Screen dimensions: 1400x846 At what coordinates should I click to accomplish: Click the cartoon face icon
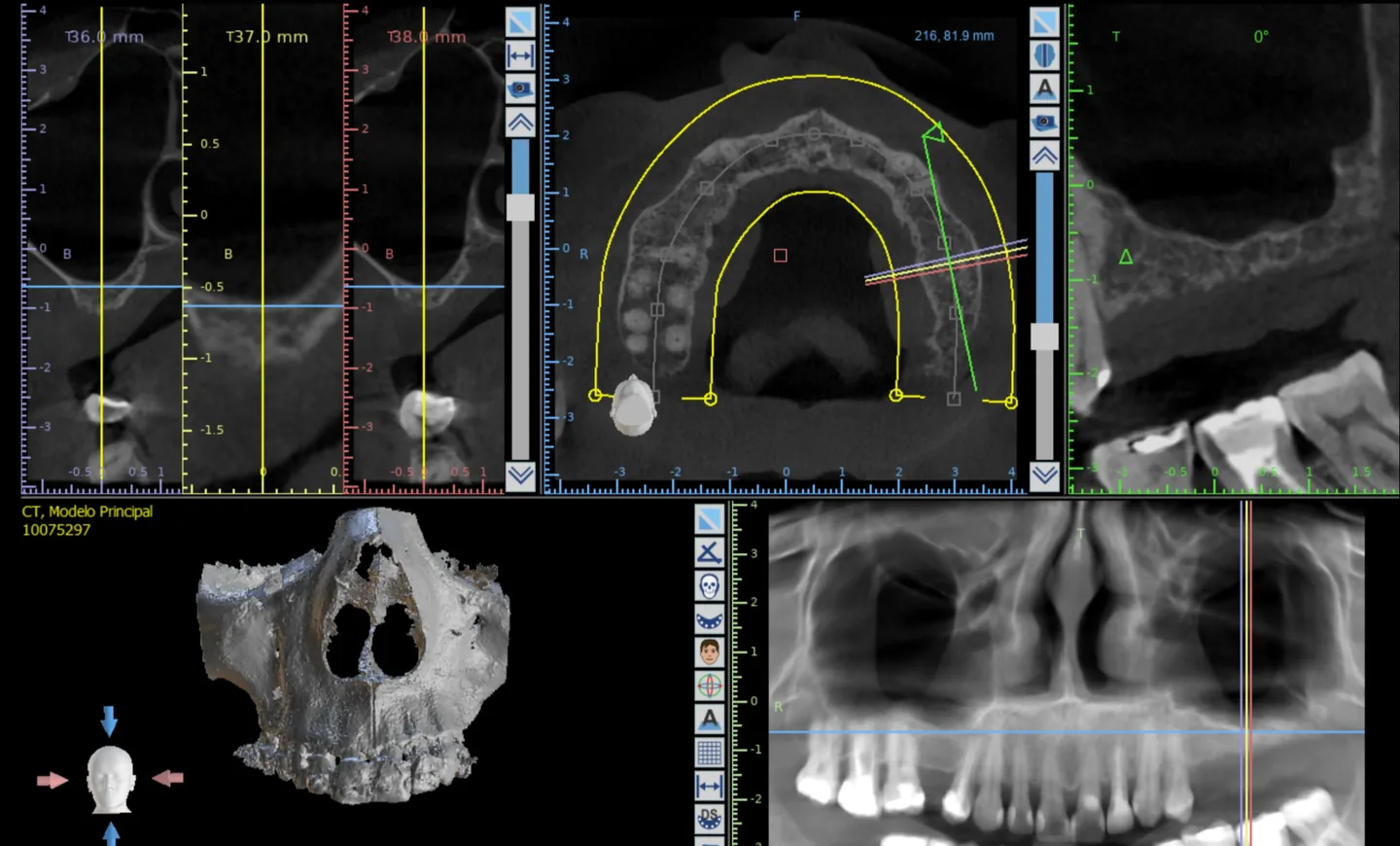click(x=710, y=652)
